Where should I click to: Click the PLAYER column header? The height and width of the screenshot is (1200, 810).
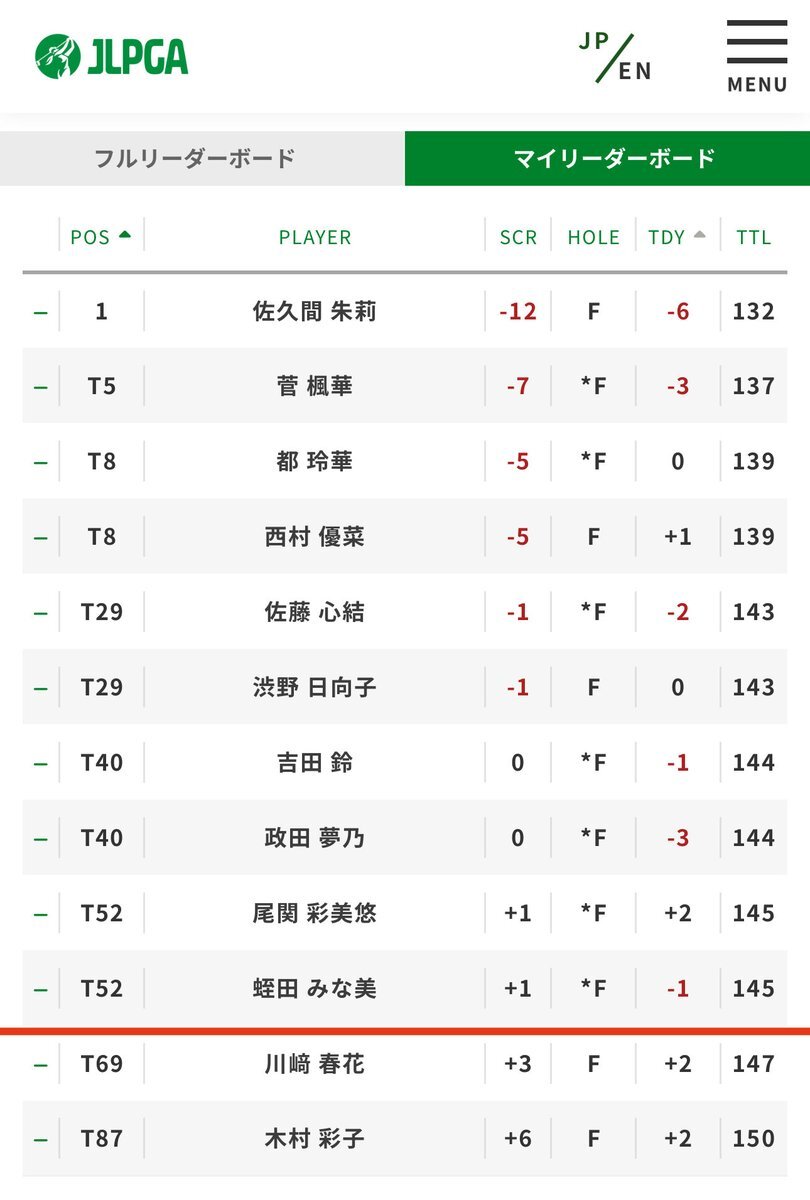click(x=315, y=237)
